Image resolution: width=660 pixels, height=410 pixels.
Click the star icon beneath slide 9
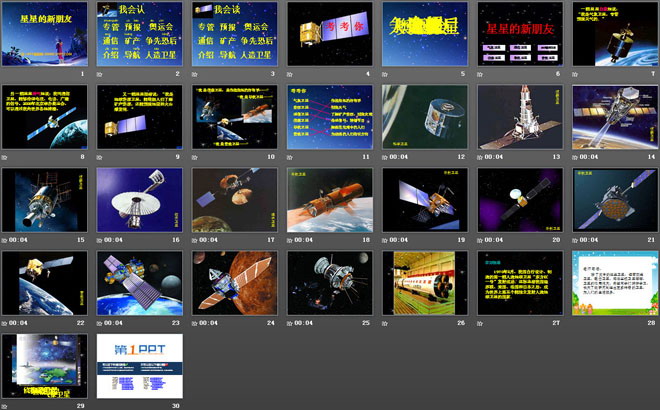click(100, 157)
